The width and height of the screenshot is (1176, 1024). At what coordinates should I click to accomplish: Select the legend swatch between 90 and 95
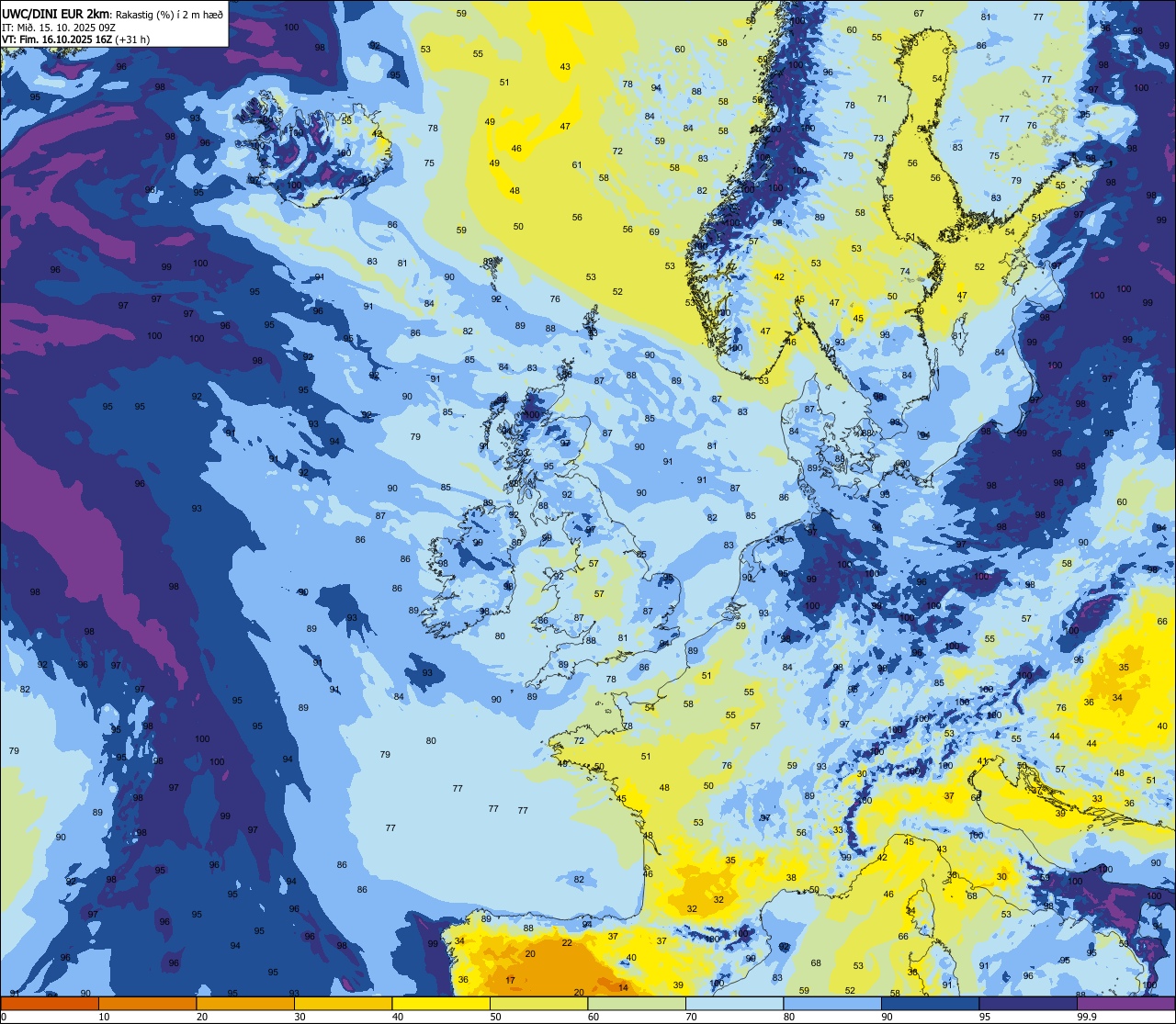[x=930, y=1003]
